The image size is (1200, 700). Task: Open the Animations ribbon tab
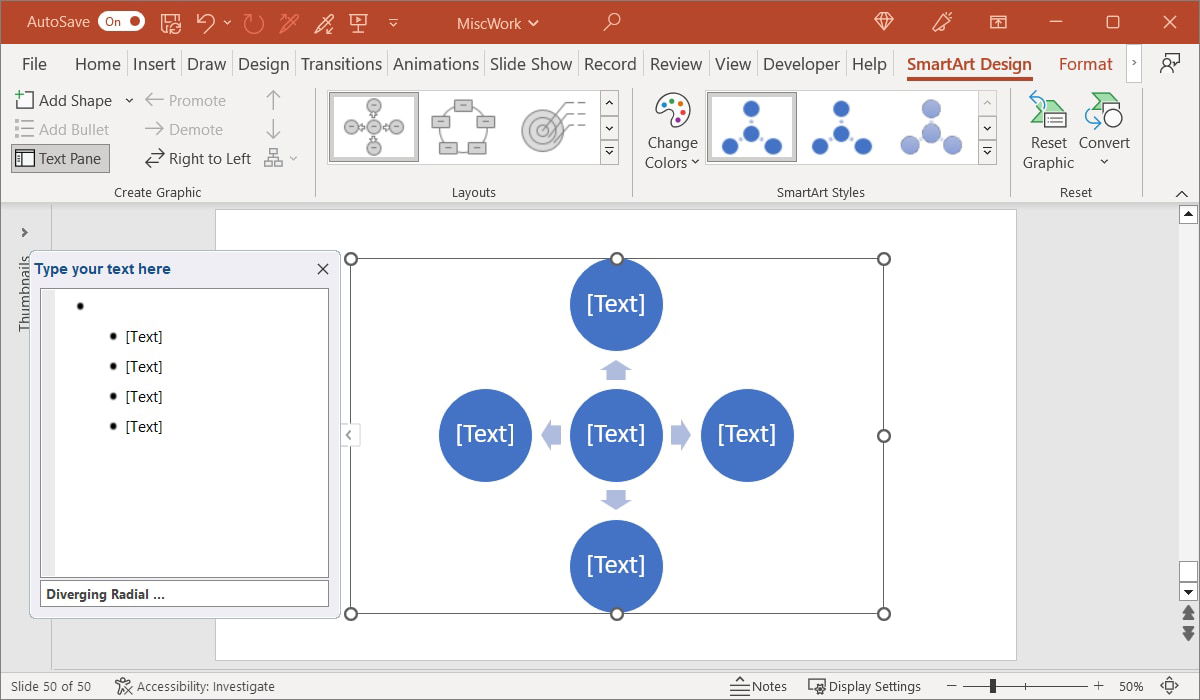436,63
